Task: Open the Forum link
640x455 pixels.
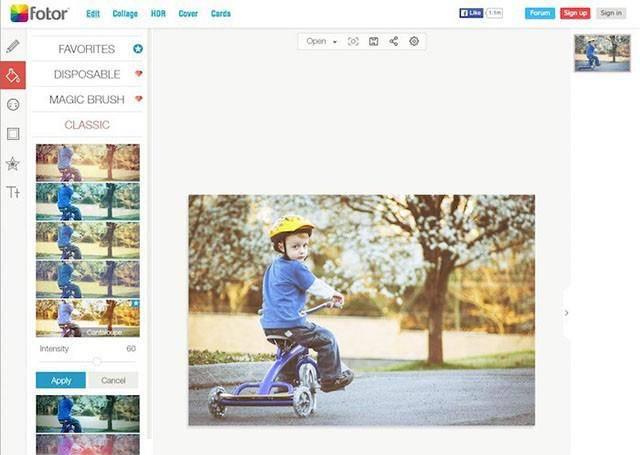Action: [540, 13]
